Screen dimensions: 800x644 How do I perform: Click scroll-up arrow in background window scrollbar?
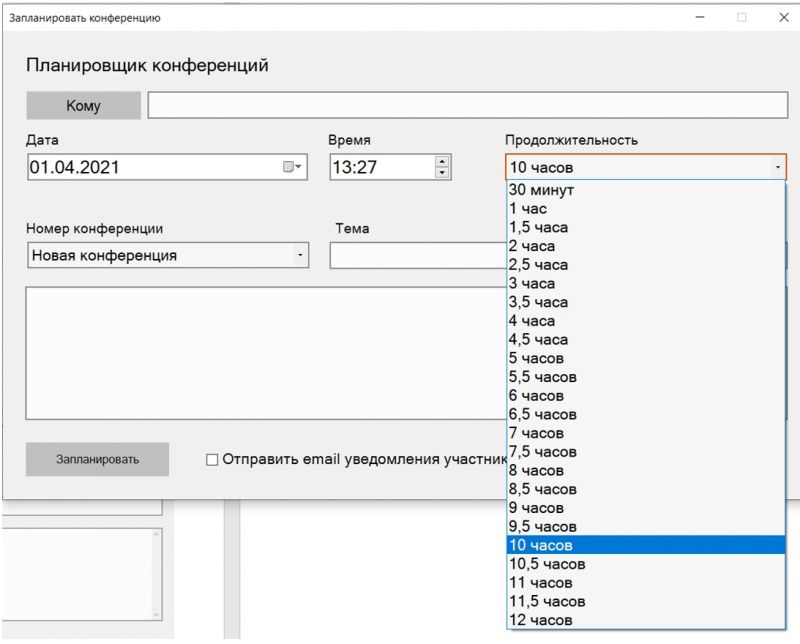click(156, 534)
